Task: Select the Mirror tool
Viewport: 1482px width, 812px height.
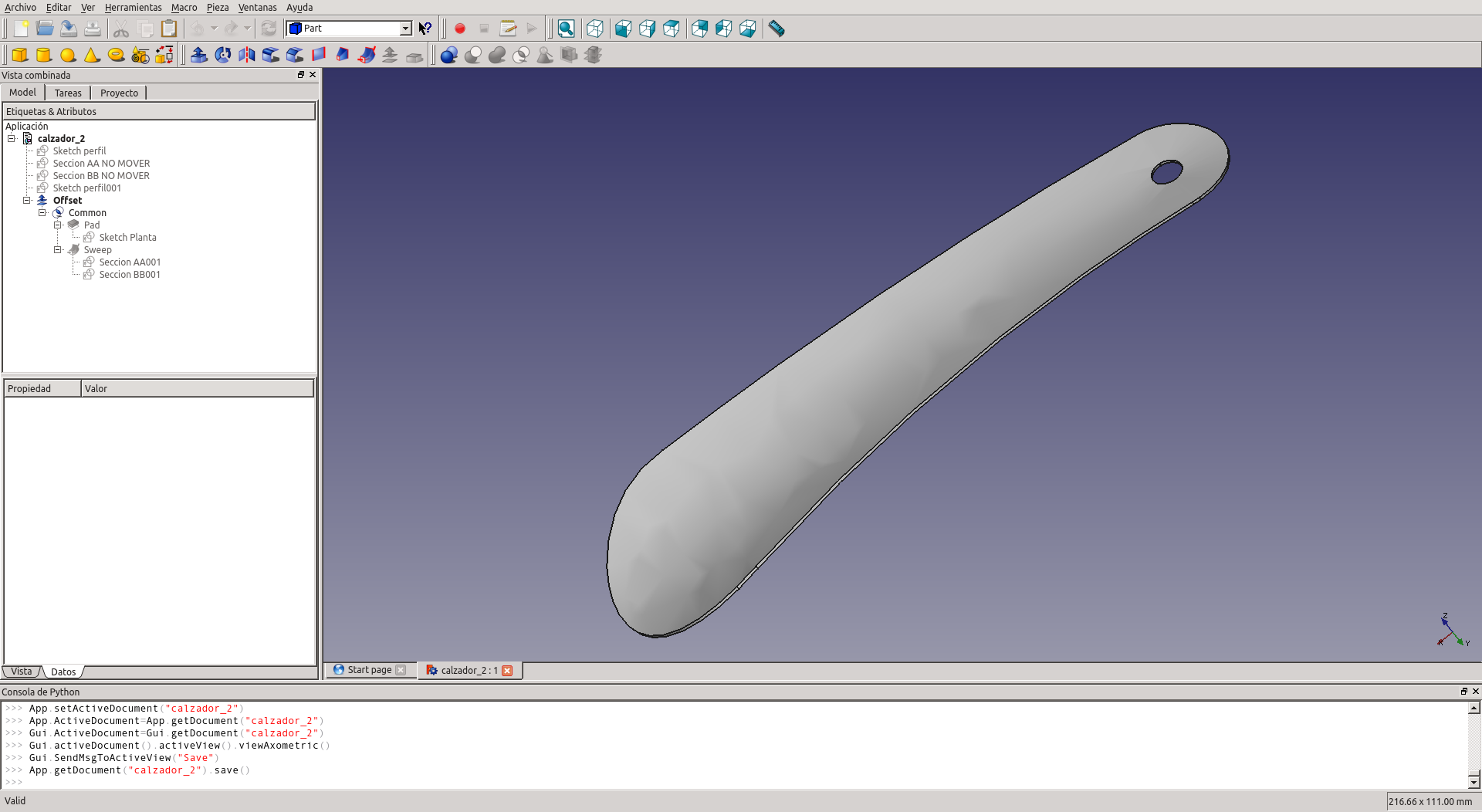Action: point(247,55)
